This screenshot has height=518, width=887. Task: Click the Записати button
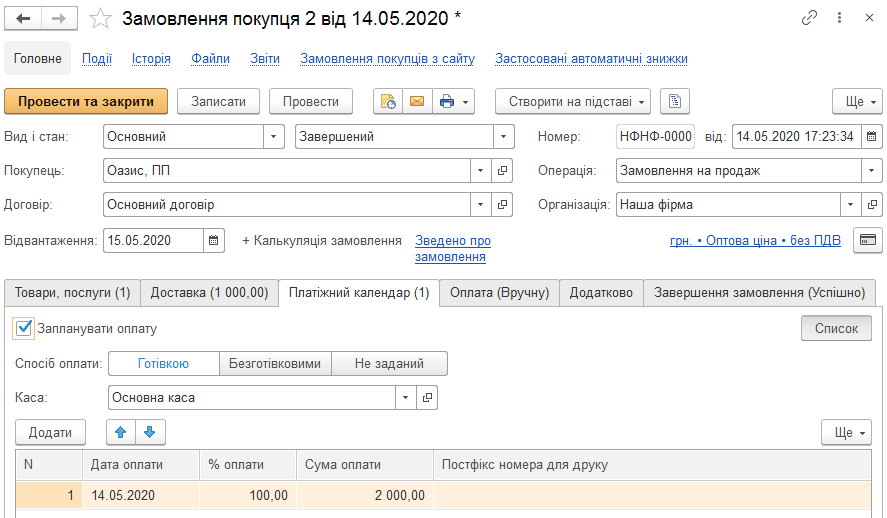click(x=218, y=101)
